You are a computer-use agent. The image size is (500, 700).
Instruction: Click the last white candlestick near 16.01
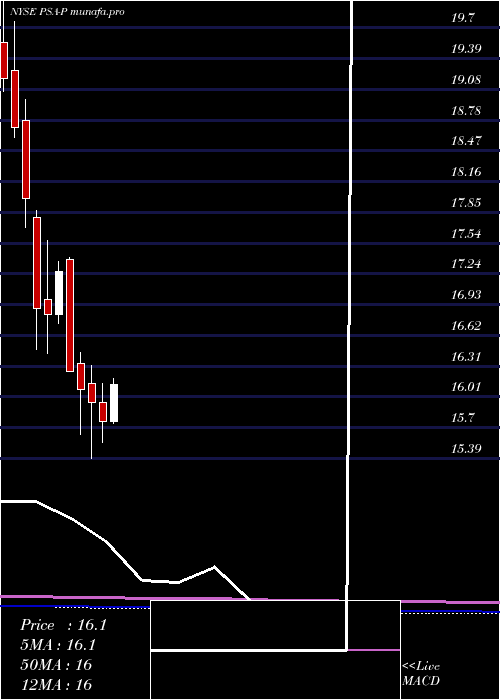click(114, 403)
